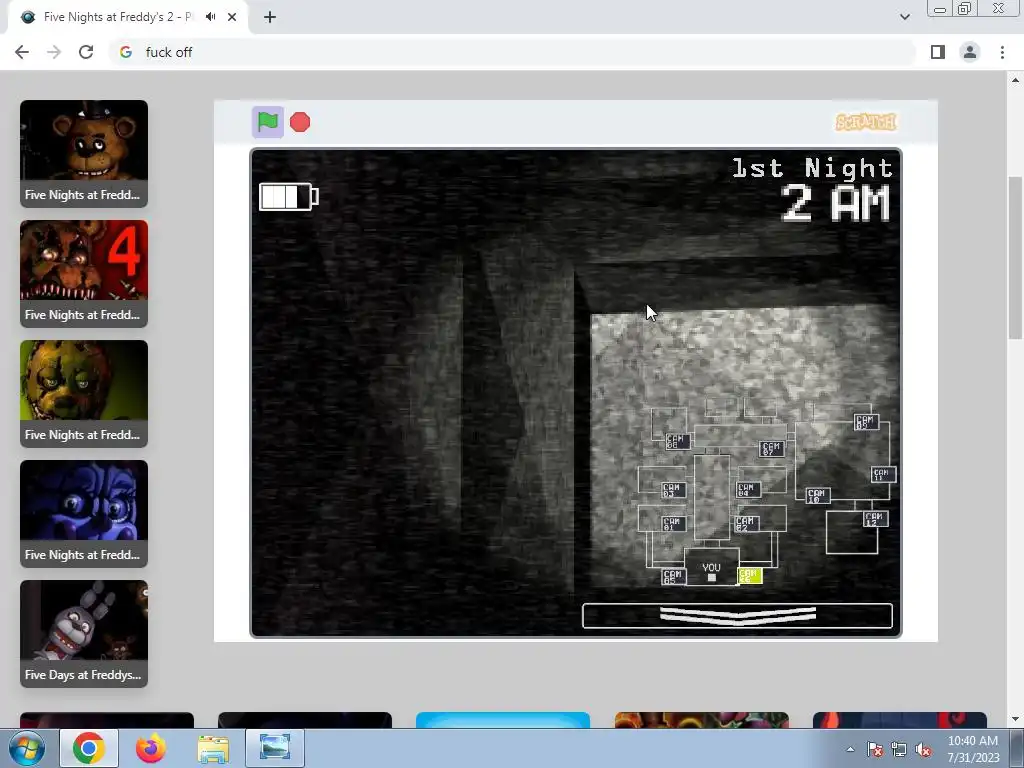The image size is (1024, 768).
Task: Open the network status tray icon
Action: click(x=899, y=749)
